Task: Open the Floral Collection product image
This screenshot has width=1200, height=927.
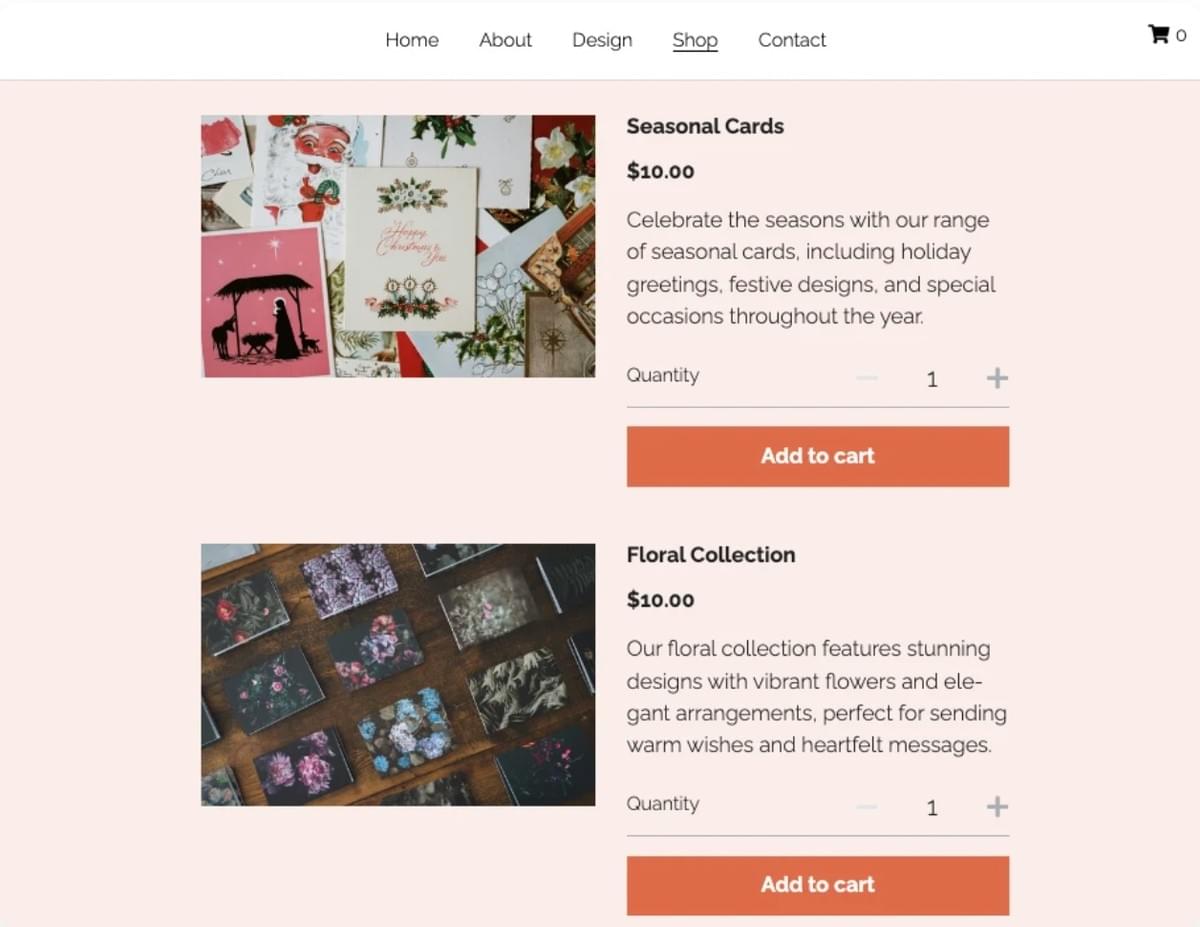Action: [398, 675]
